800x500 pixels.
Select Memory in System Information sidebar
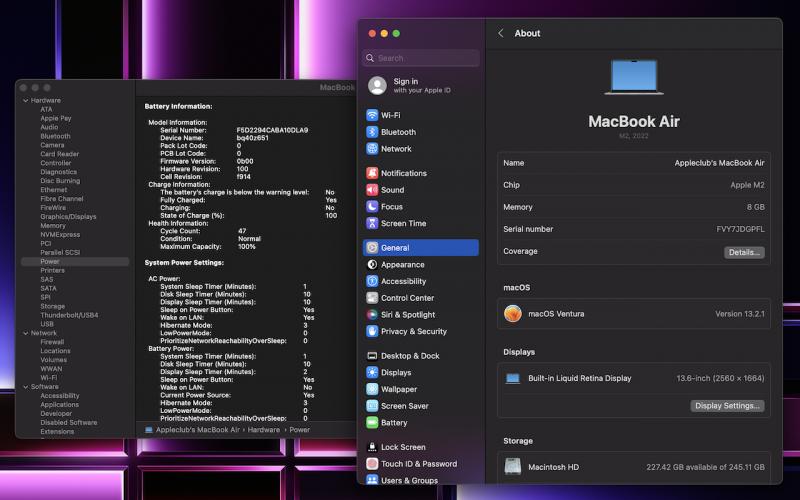(53, 226)
